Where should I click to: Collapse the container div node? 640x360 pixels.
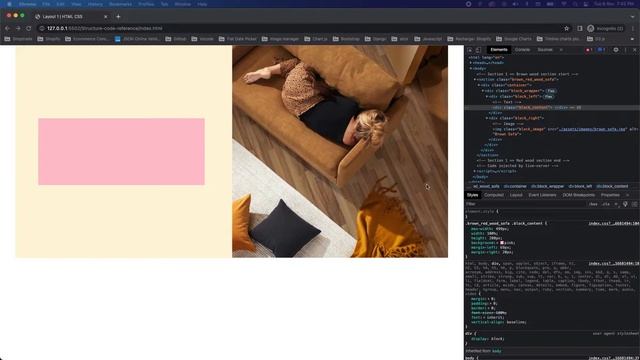click(x=479, y=85)
